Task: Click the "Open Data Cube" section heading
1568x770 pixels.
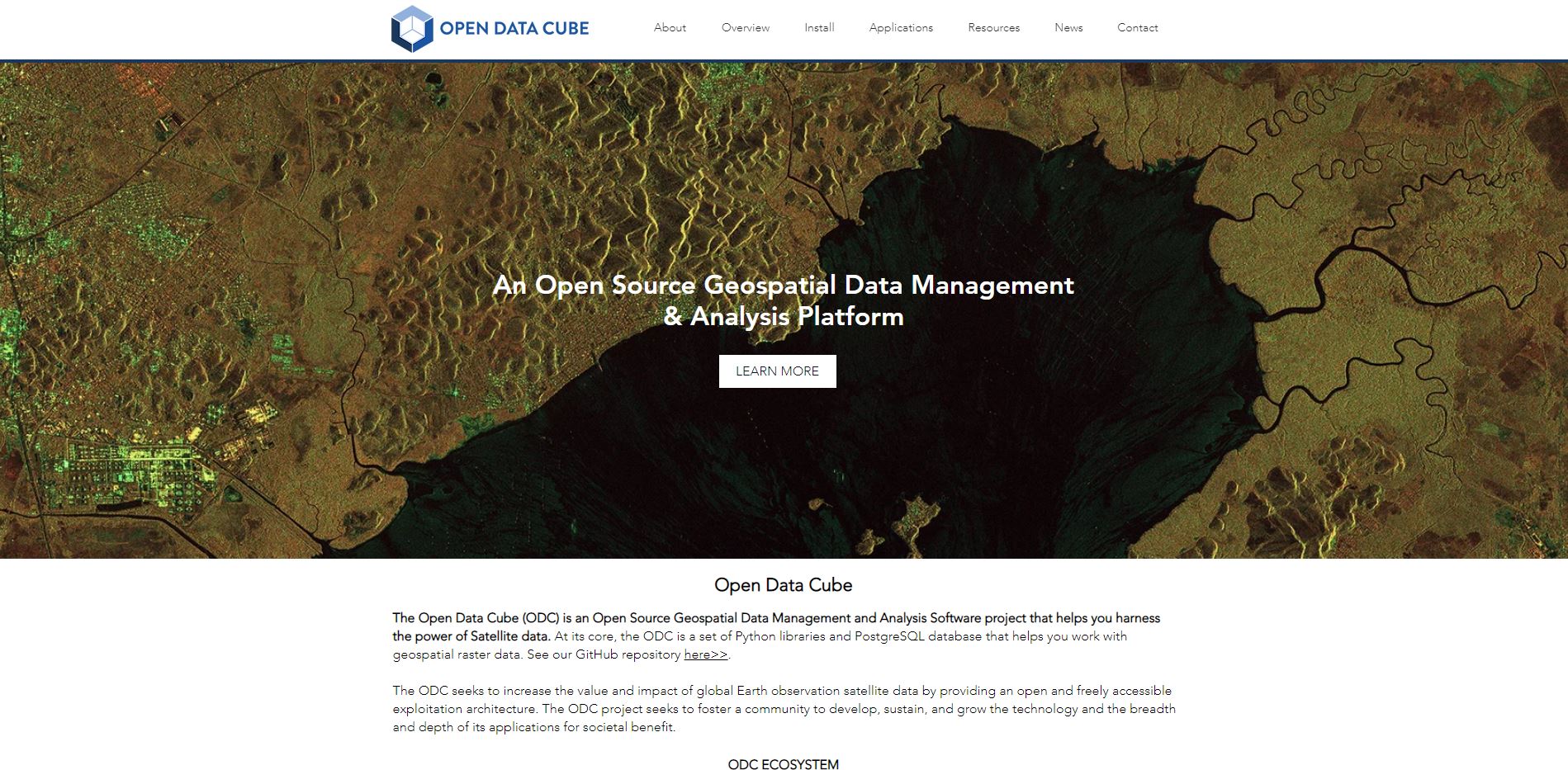Action: (x=783, y=585)
